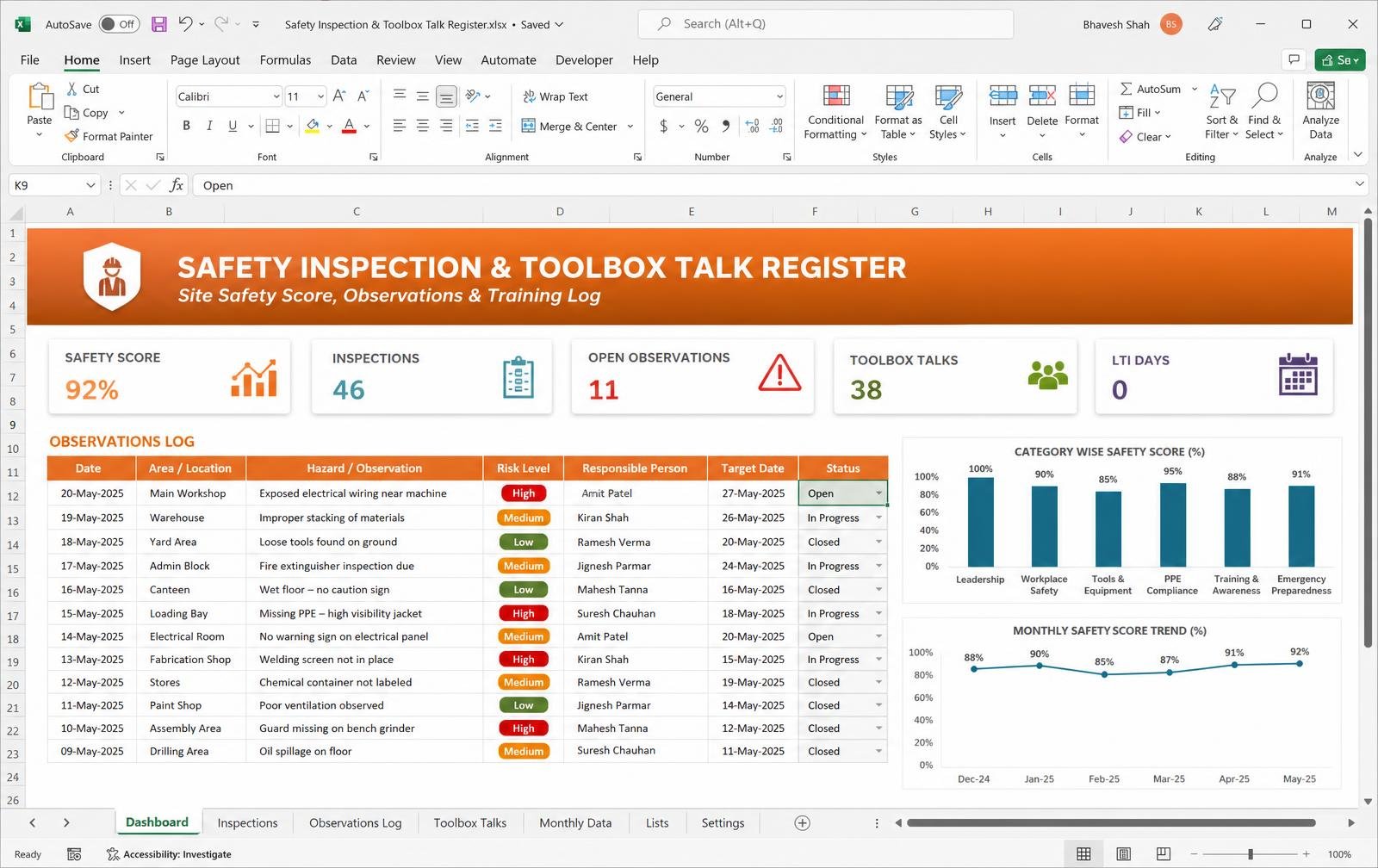Expand the formula bar
The width and height of the screenshot is (1378, 868).
pyautogui.click(x=1360, y=184)
